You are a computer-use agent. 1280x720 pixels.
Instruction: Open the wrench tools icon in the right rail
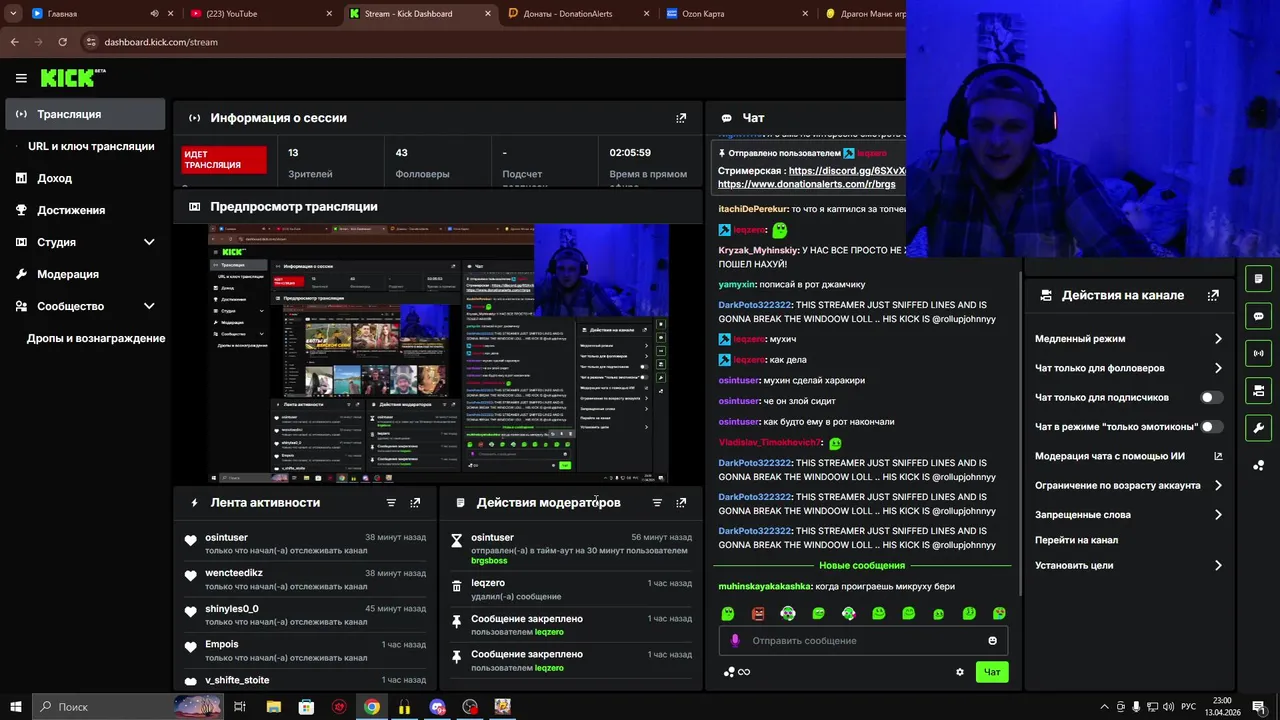(x=1258, y=428)
